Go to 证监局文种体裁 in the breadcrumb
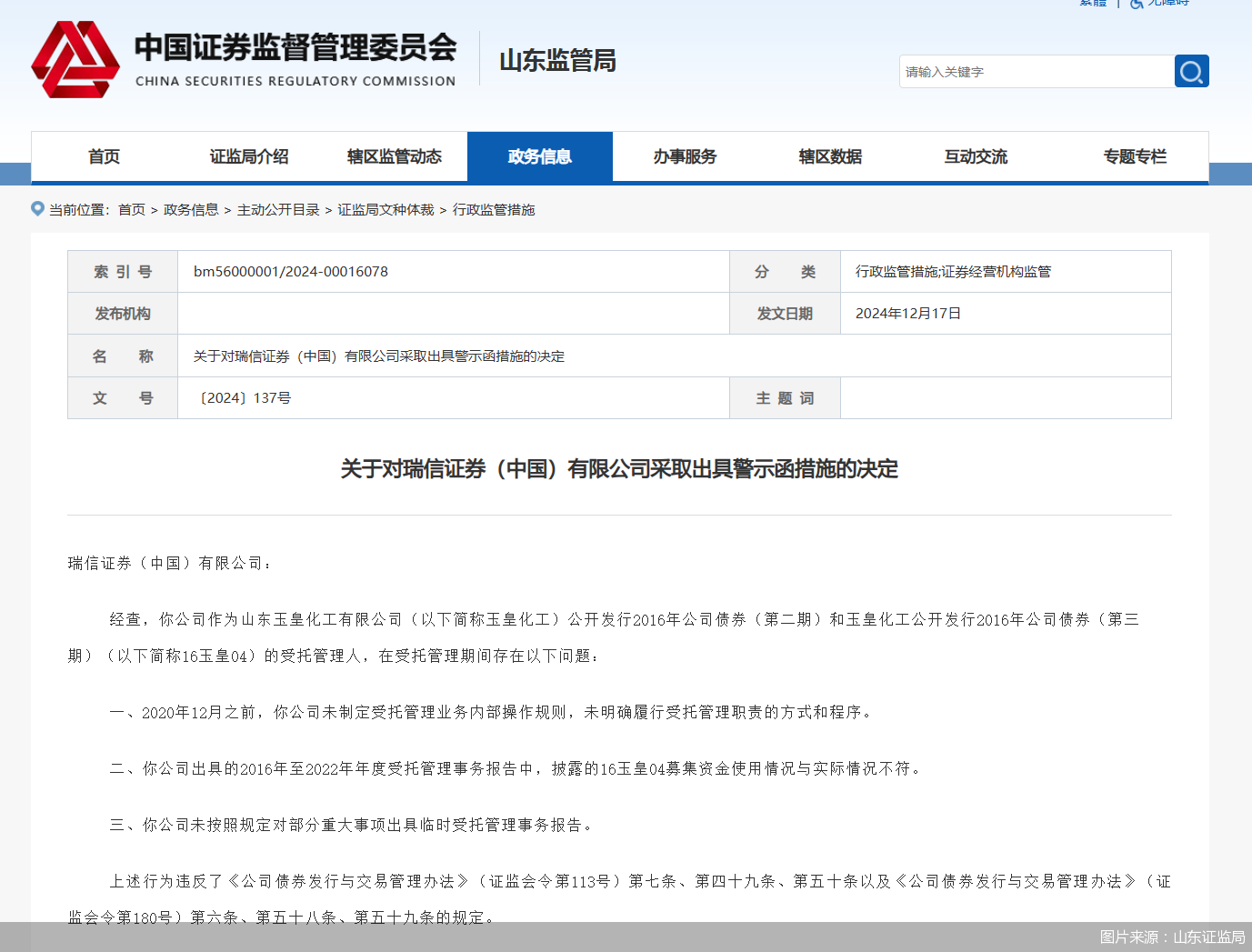Viewport: 1252px width, 952px height. point(386,210)
